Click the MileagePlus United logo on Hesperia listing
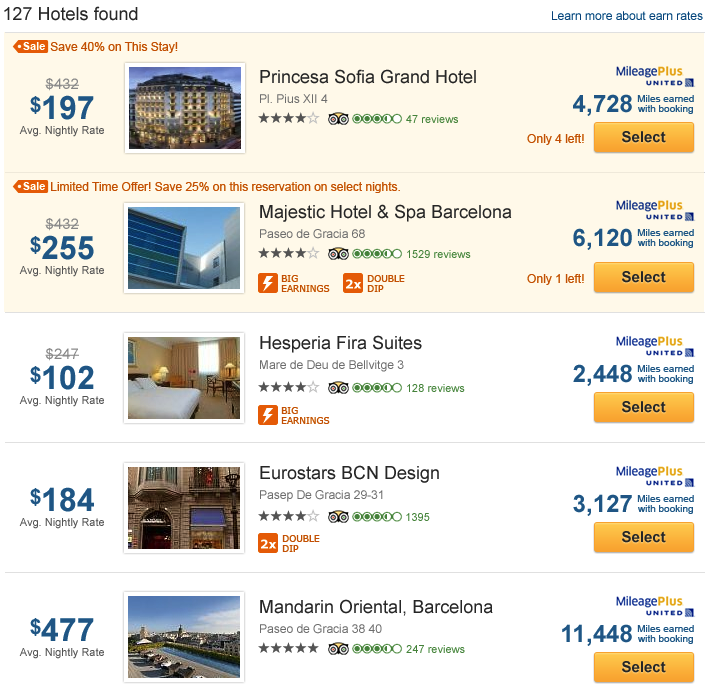Viewport: 711px width, 695px height. (655, 346)
